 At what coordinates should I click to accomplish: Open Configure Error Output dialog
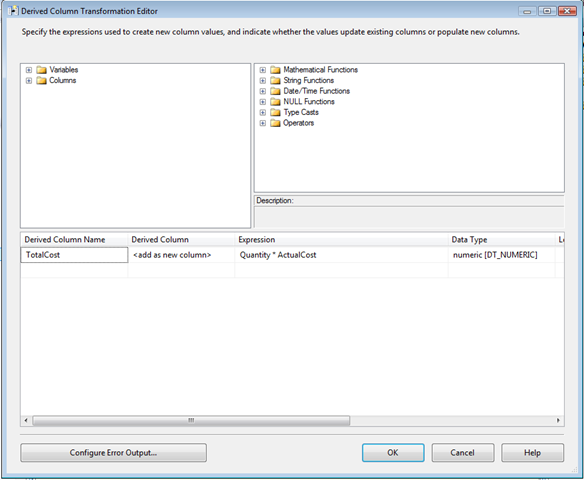pyautogui.click(x=114, y=453)
